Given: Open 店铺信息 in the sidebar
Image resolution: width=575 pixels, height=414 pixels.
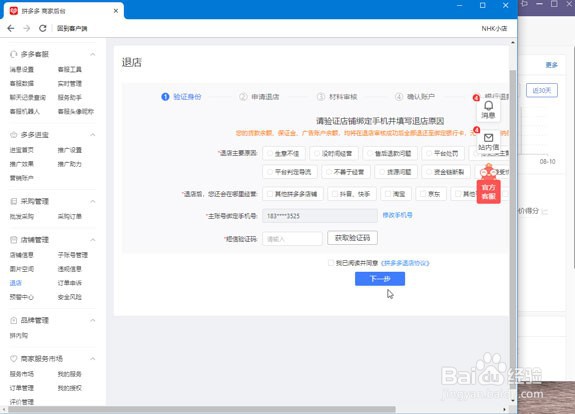Looking at the screenshot, I should tap(22, 255).
